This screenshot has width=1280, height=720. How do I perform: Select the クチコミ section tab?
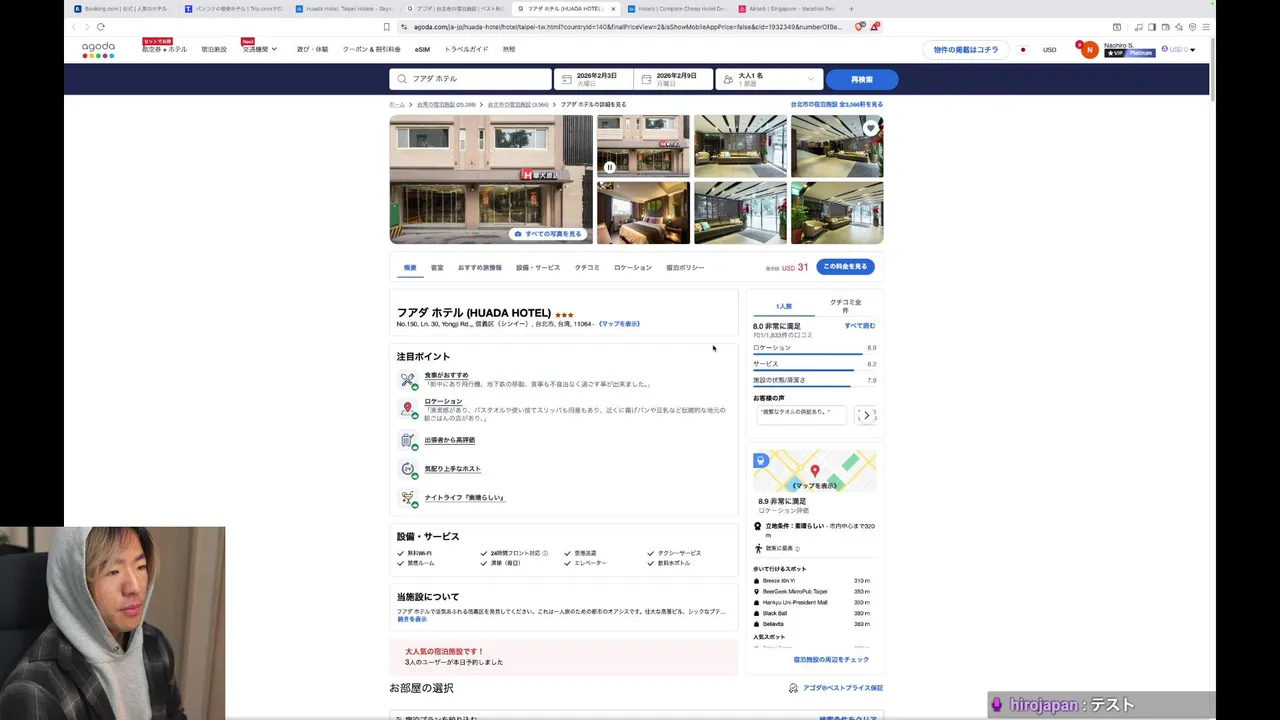pyautogui.click(x=587, y=268)
